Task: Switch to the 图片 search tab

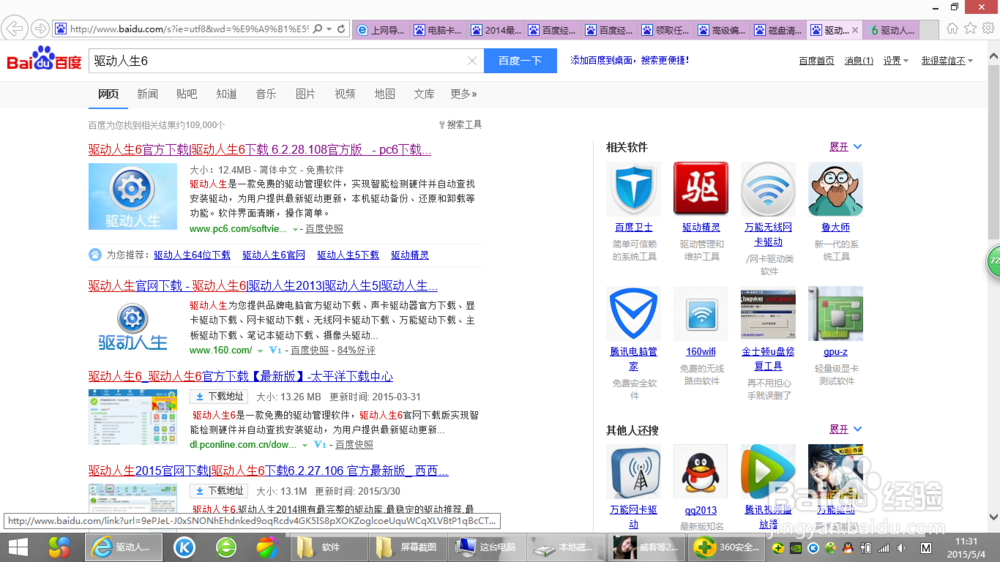Action: tap(305, 94)
